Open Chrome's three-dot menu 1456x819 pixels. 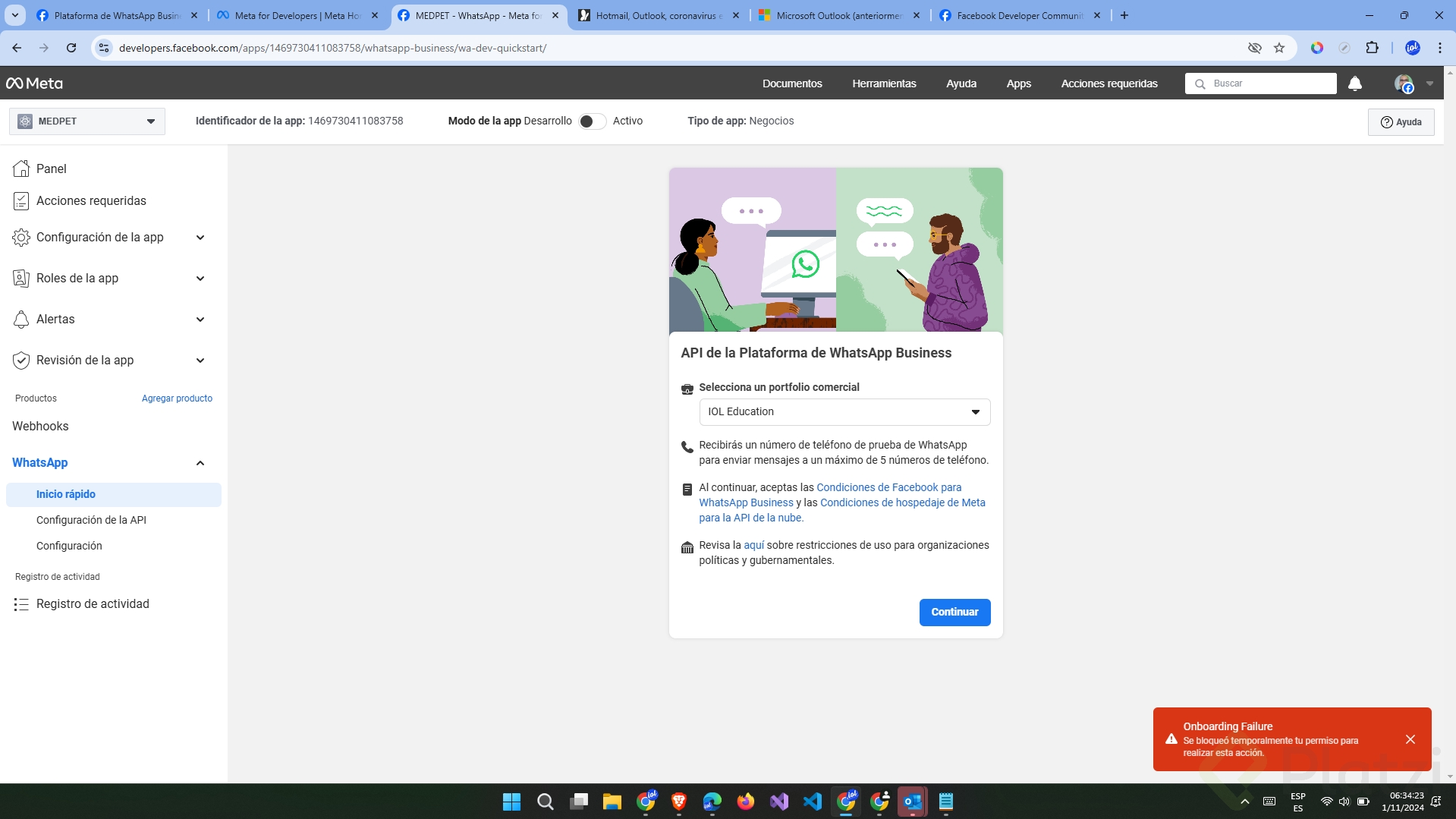[1439, 48]
